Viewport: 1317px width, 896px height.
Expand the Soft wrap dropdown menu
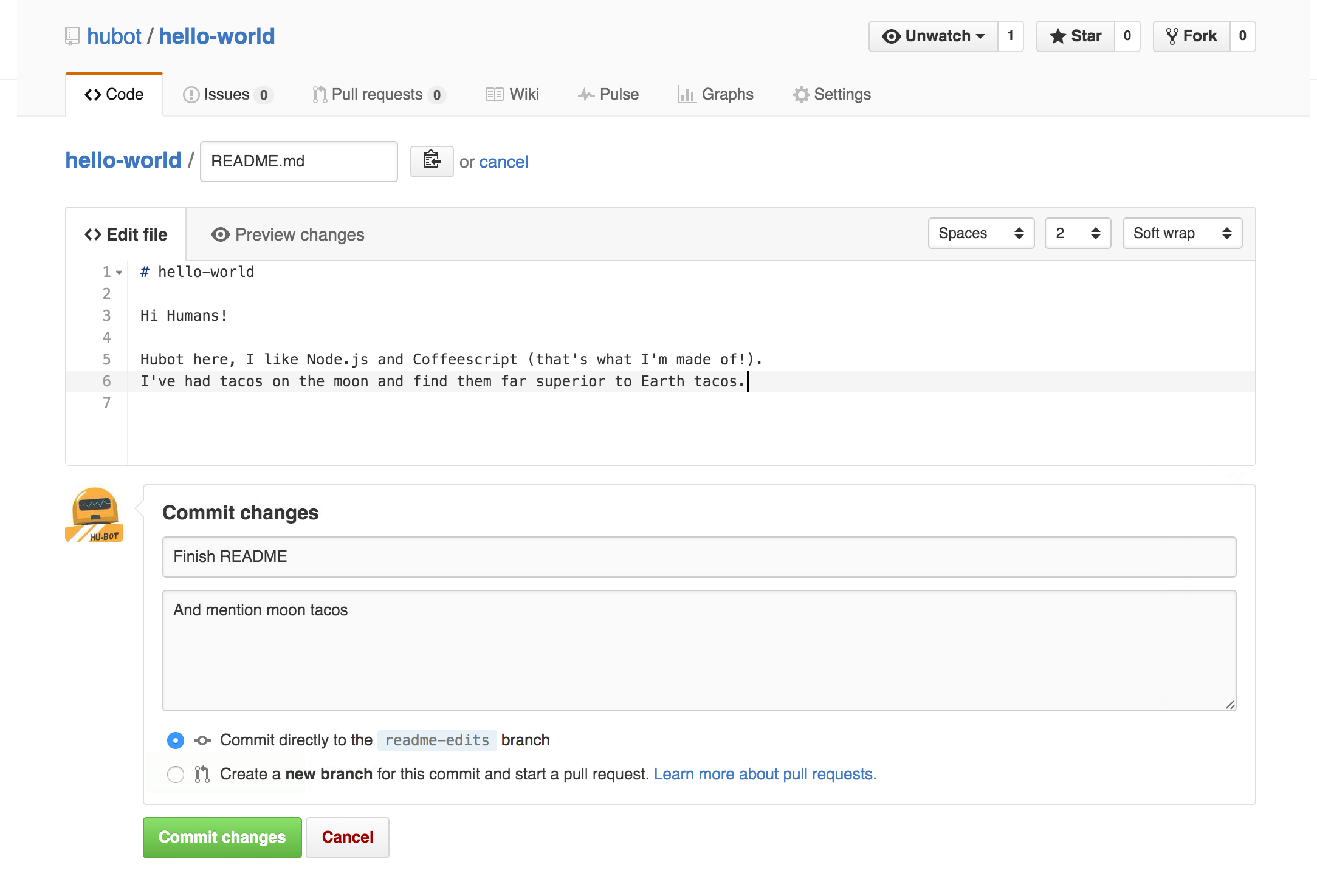tap(1181, 233)
